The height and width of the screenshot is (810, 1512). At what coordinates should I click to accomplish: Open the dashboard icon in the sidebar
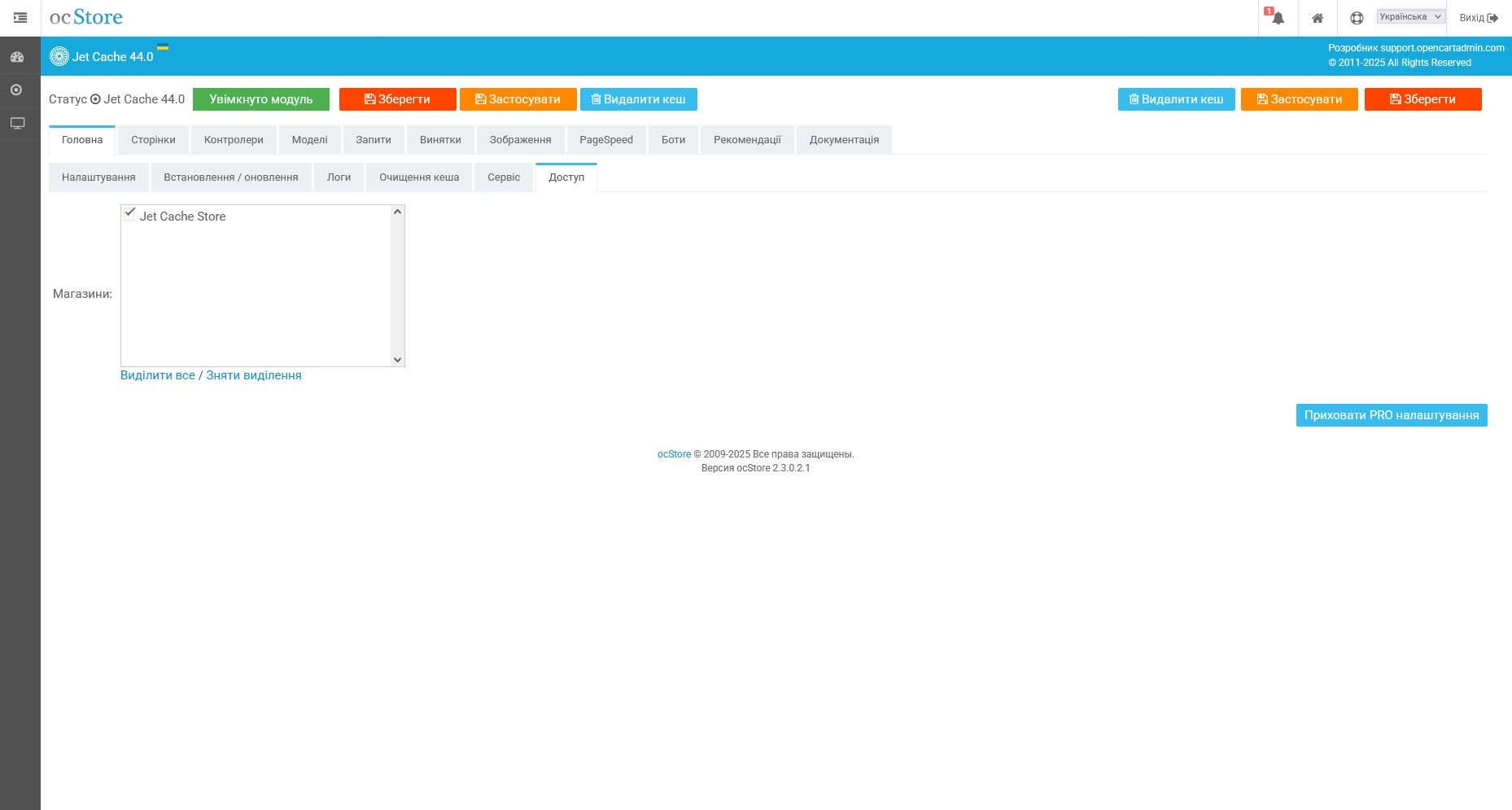[17, 57]
